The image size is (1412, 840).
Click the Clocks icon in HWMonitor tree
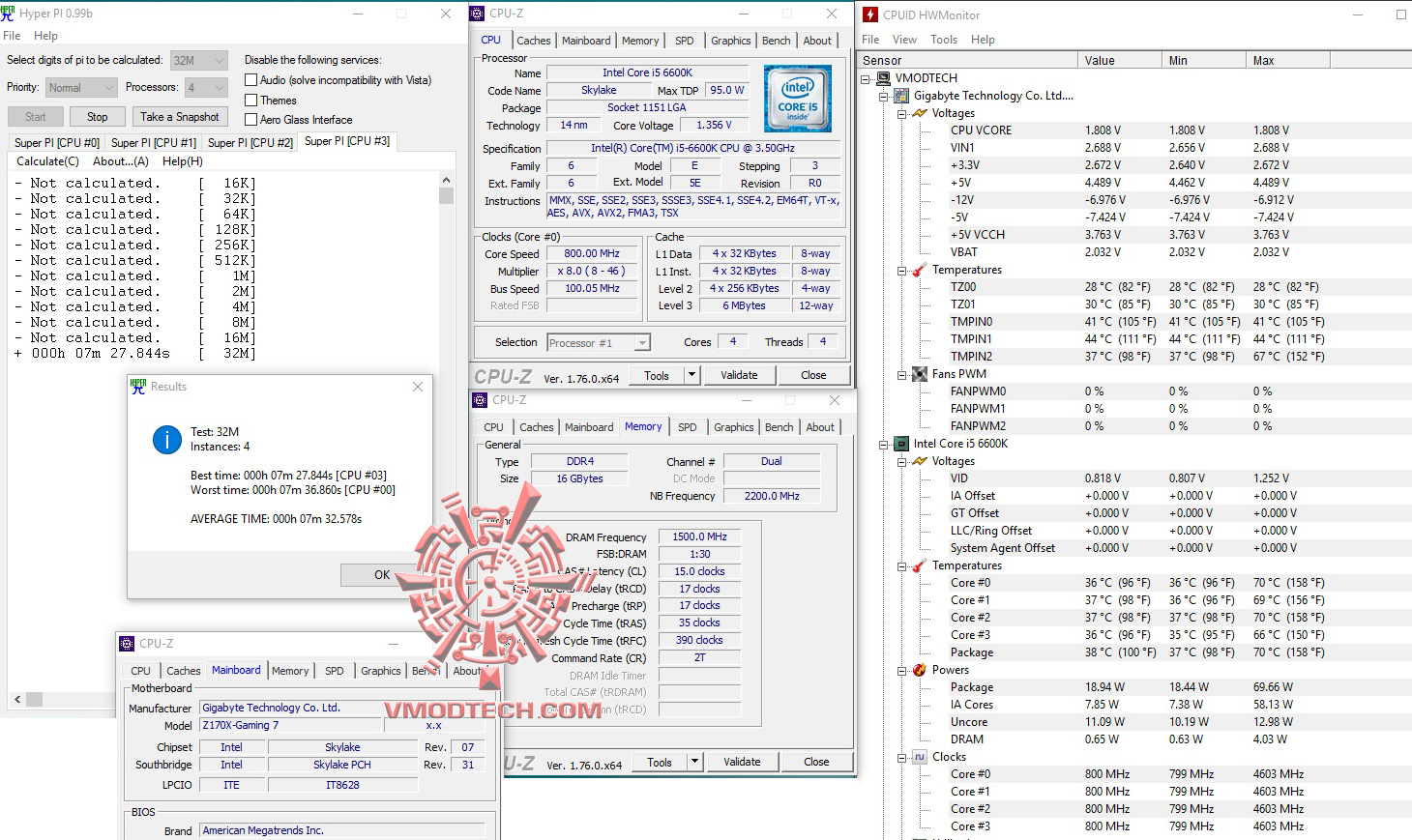click(x=920, y=757)
